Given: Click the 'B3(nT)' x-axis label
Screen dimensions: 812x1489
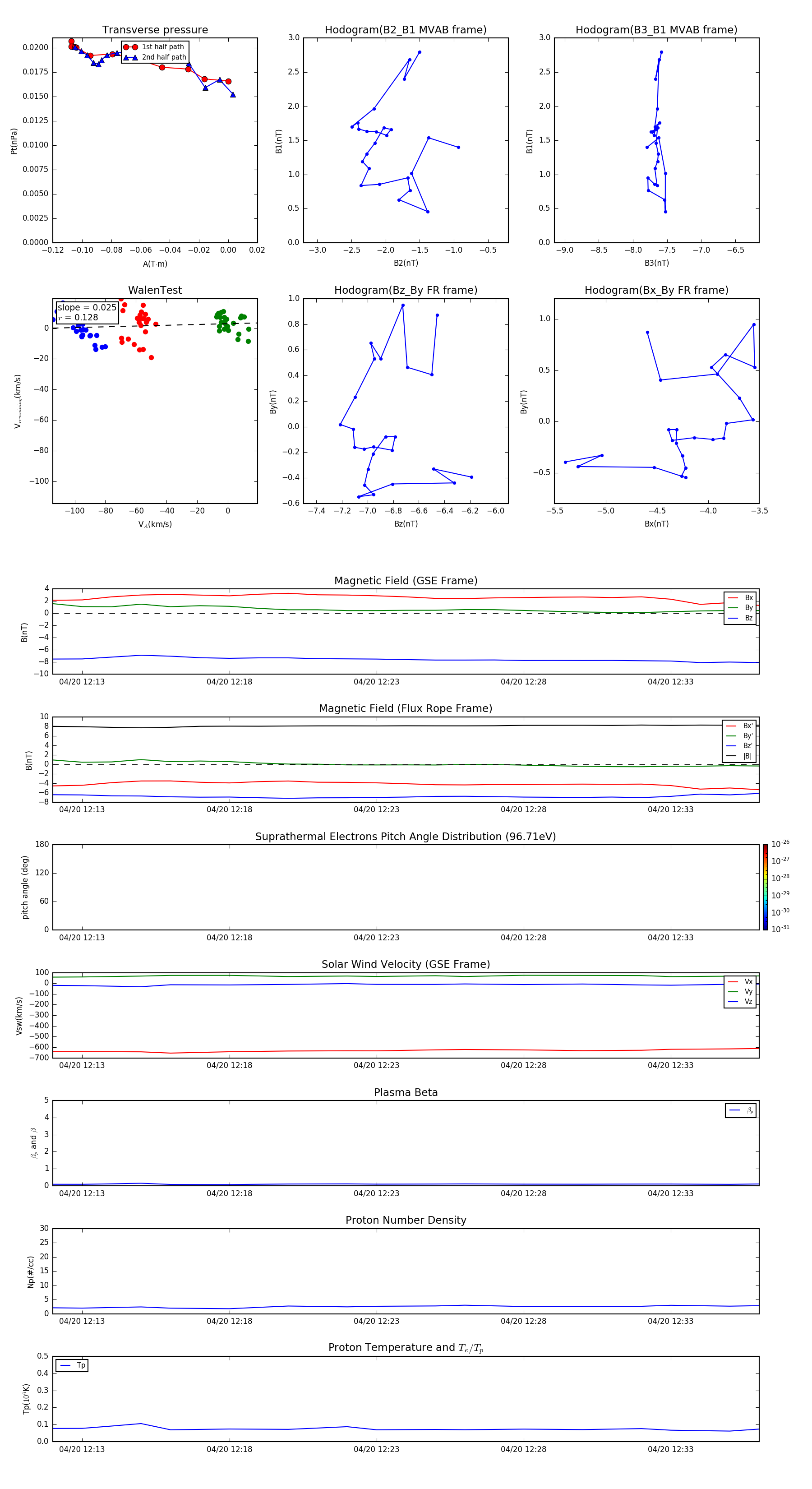Looking at the screenshot, I should (x=656, y=263).
